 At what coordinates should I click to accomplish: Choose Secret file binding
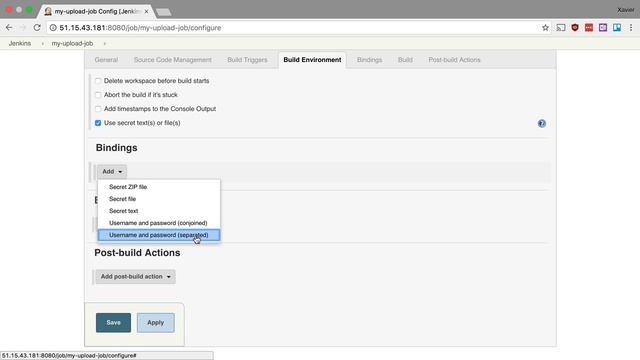click(159, 199)
